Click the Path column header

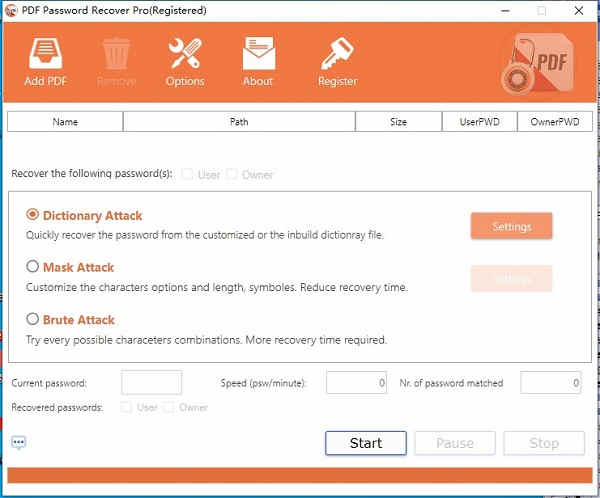pos(239,122)
